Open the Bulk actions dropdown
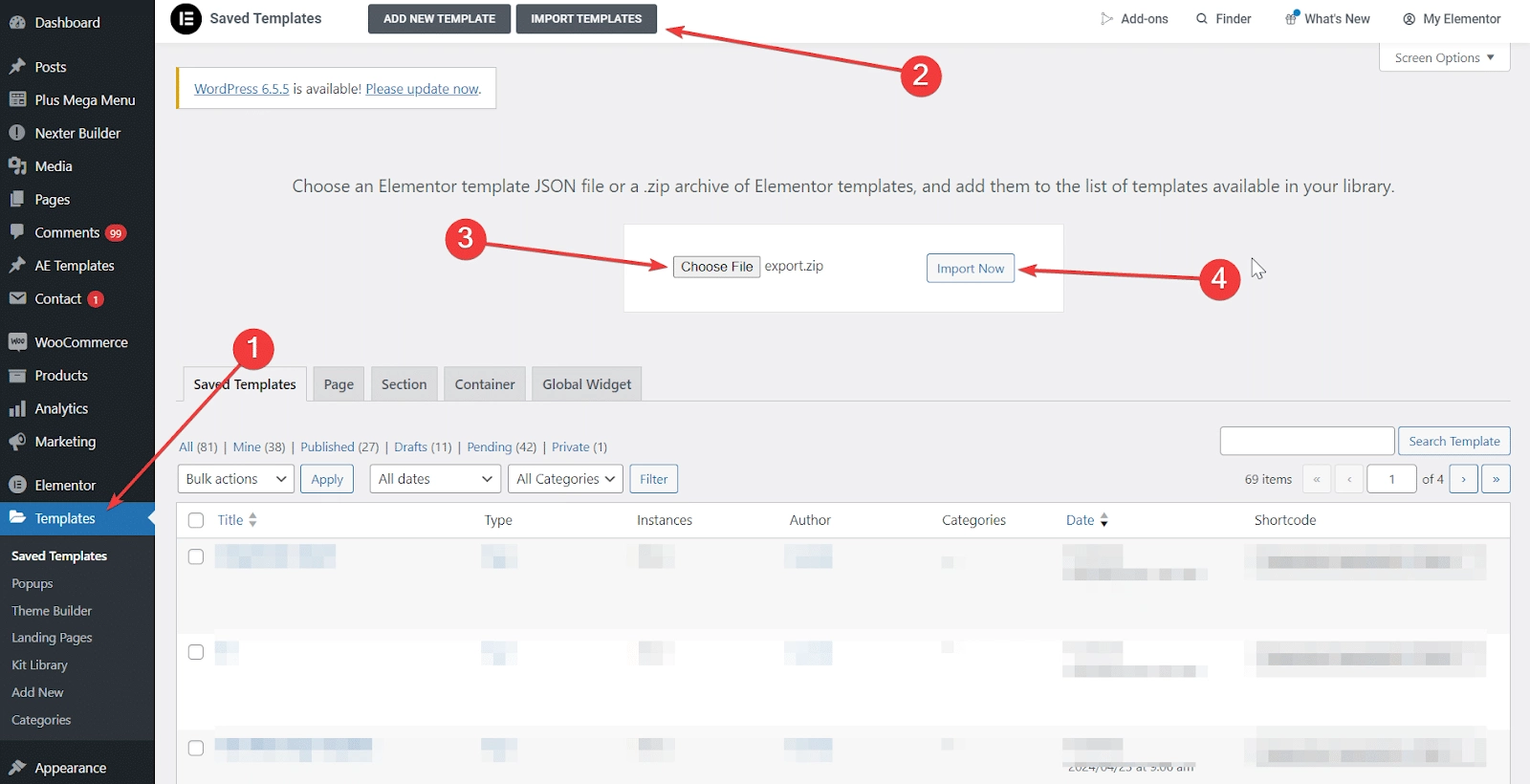 pos(235,479)
